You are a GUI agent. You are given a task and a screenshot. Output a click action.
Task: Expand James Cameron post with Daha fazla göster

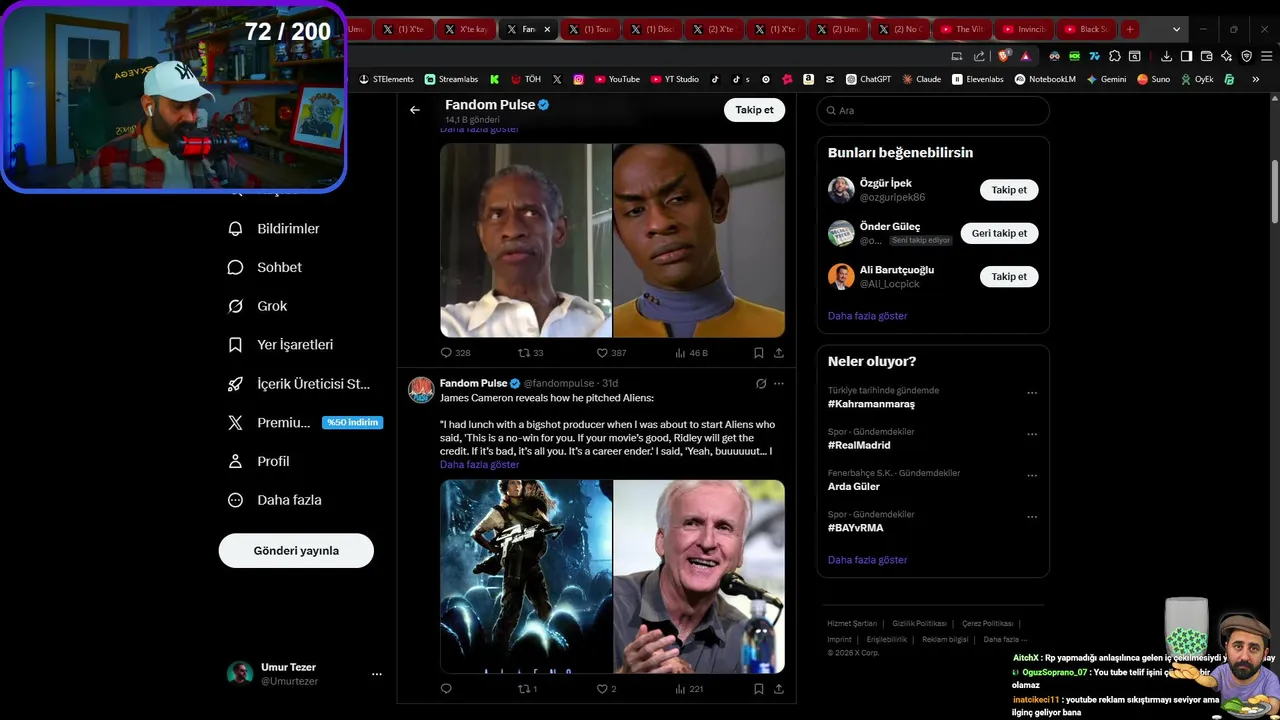479,464
